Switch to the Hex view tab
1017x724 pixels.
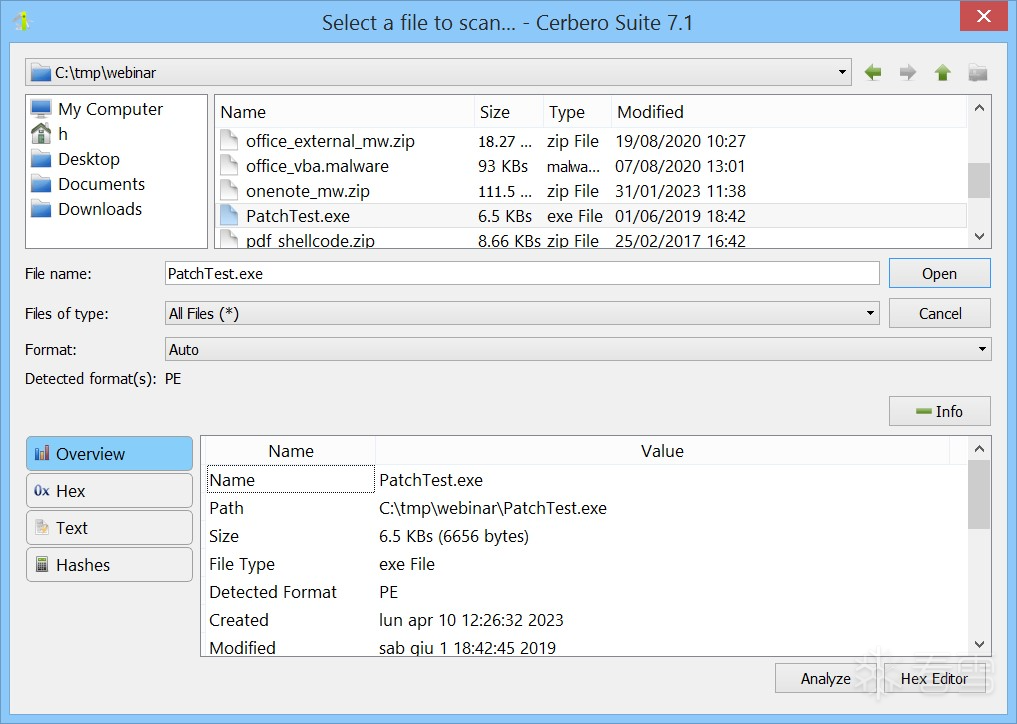click(x=110, y=490)
